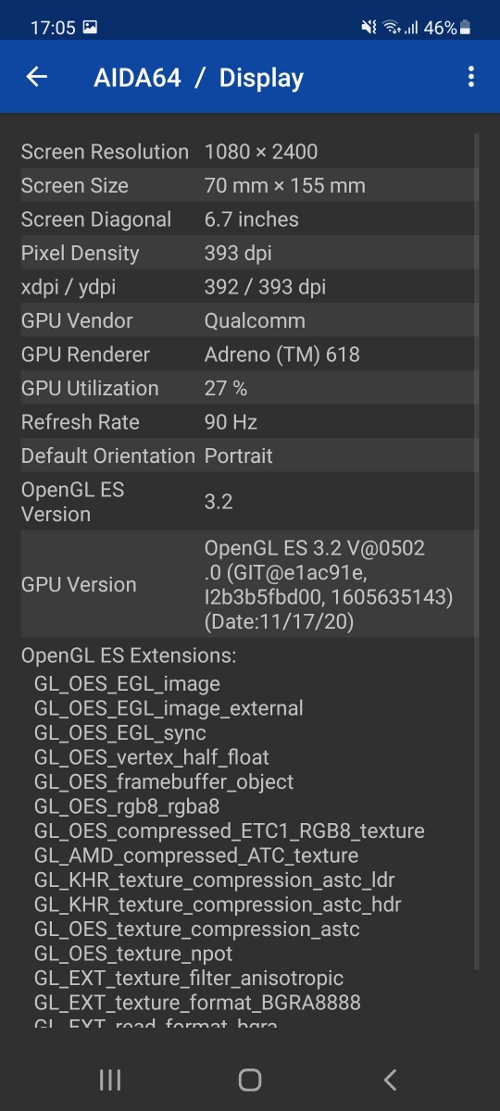Tap the Android home button

click(250, 1080)
